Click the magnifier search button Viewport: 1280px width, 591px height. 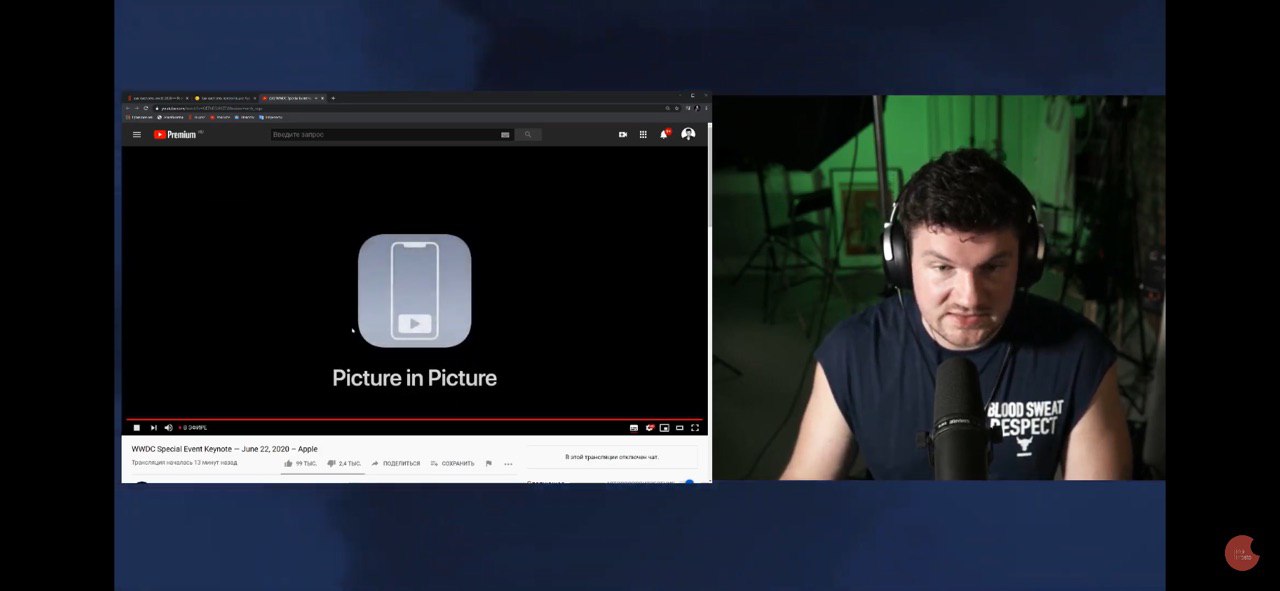[x=528, y=134]
